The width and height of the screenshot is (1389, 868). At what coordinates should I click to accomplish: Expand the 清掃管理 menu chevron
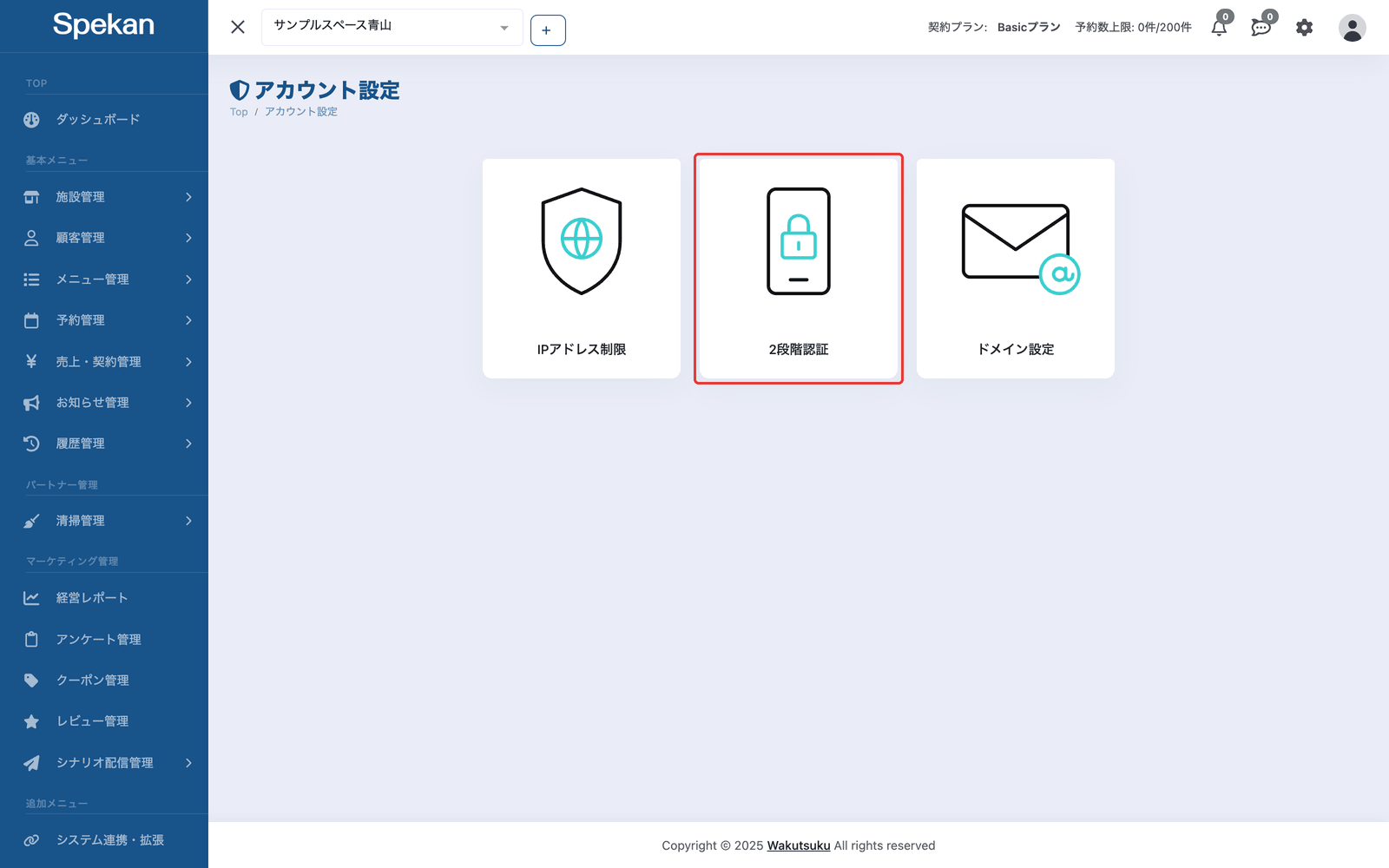tap(188, 521)
